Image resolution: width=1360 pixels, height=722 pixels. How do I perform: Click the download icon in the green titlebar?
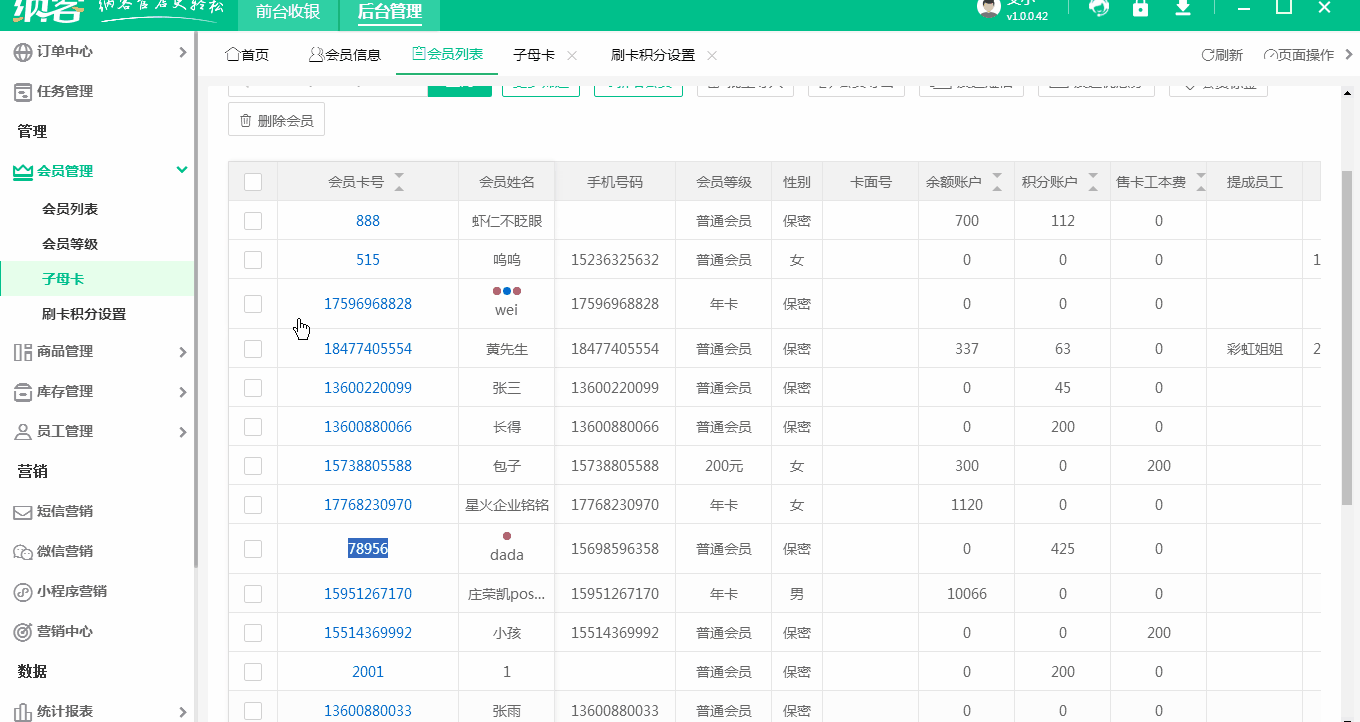[x=1183, y=9]
